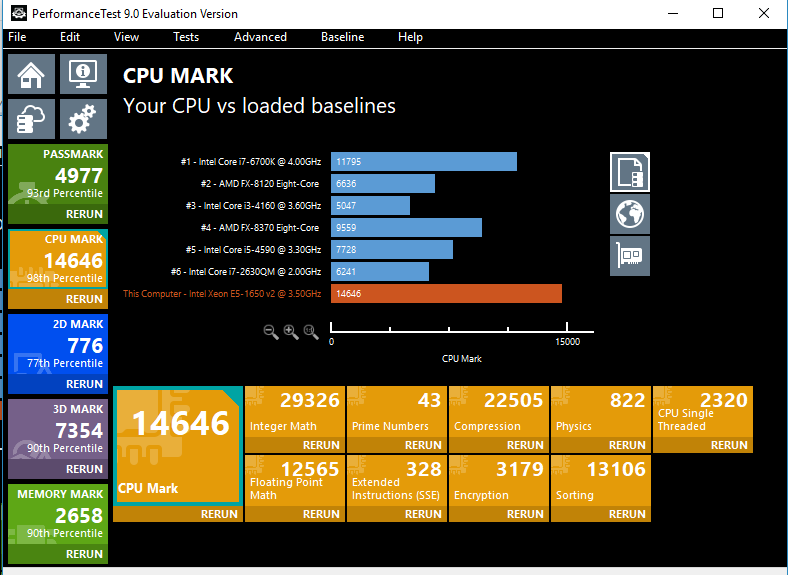Select the Encryption 3179 tile
The image size is (788, 575).
point(499,481)
